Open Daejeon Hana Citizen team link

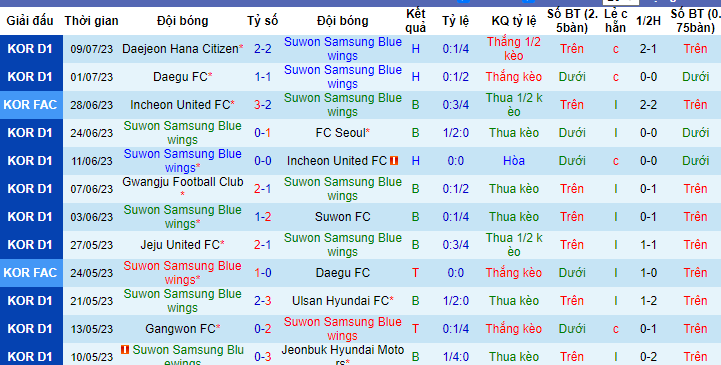coord(180,49)
